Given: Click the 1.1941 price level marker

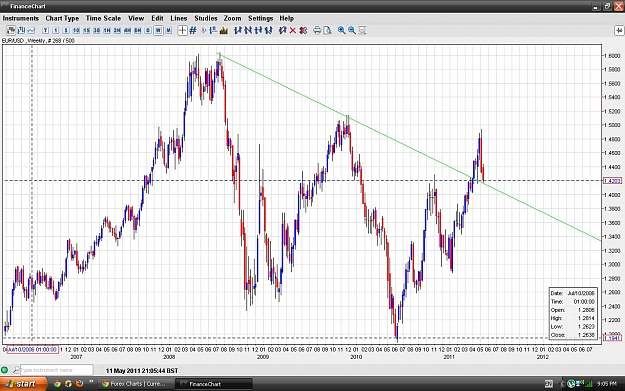Looking at the screenshot, I should click(x=613, y=338).
